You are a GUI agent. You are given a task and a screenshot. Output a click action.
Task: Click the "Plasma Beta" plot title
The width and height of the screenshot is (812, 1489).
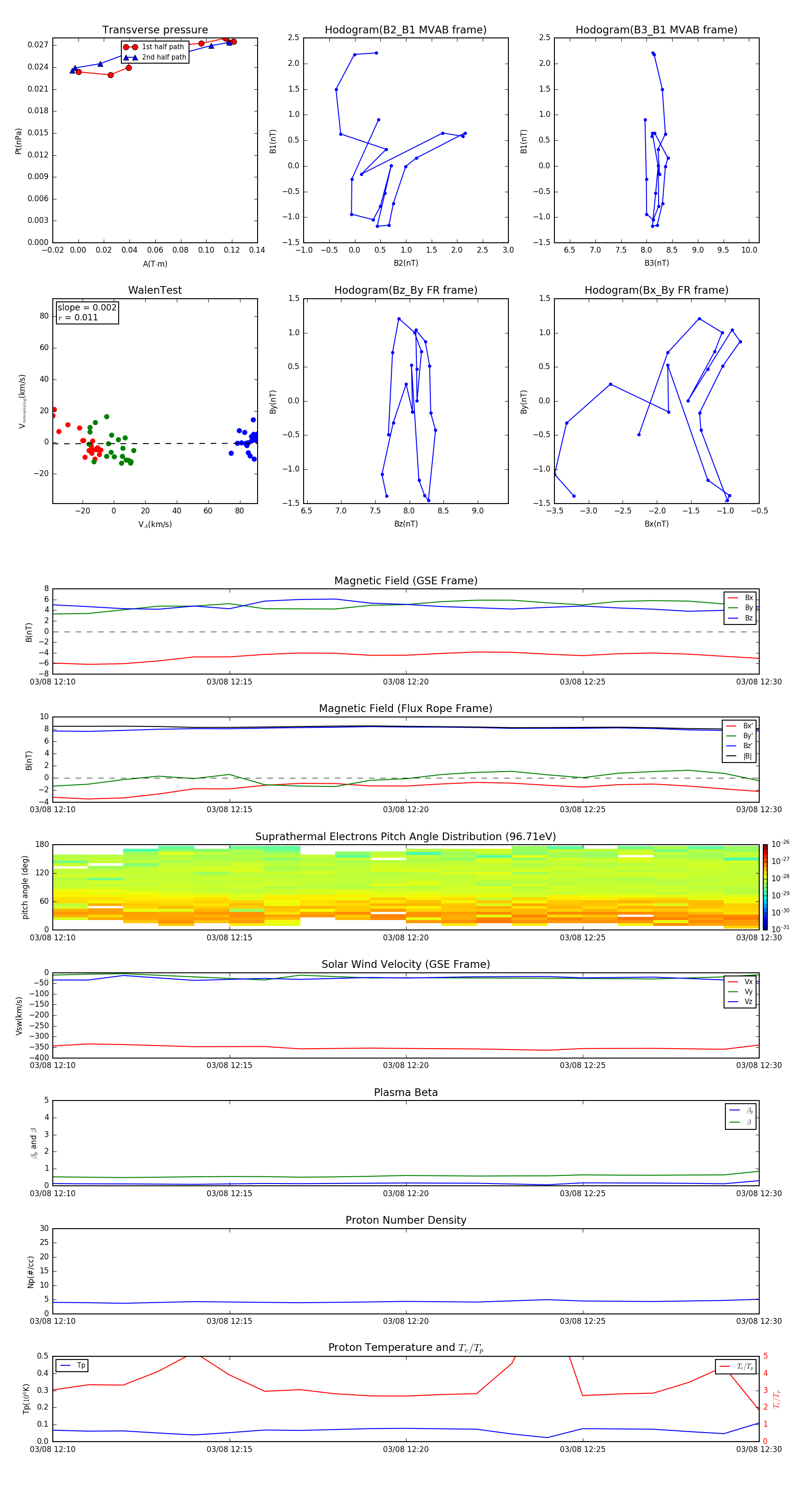(406, 1092)
